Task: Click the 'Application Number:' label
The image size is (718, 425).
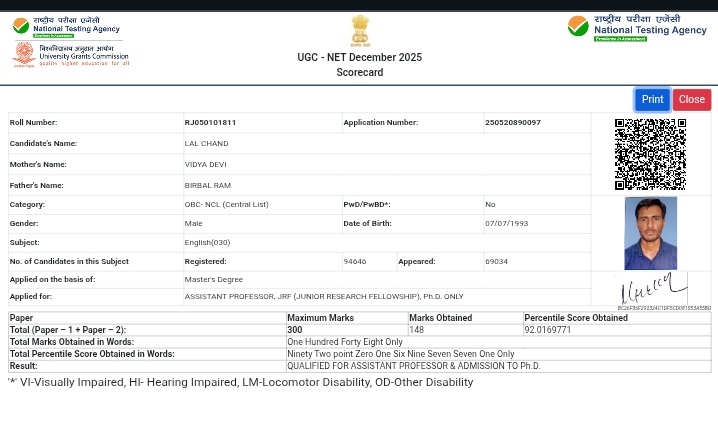Action: click(x=381, y=122)
